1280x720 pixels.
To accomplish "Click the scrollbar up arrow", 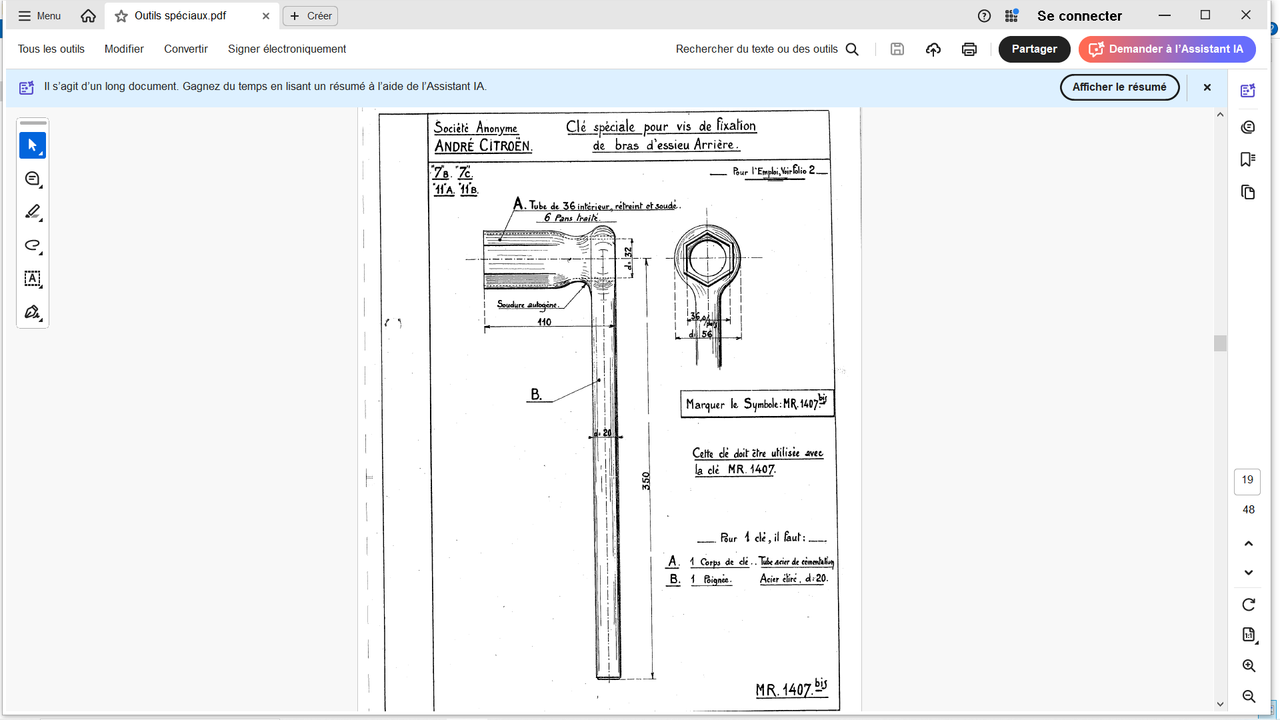I will 1220,114.
